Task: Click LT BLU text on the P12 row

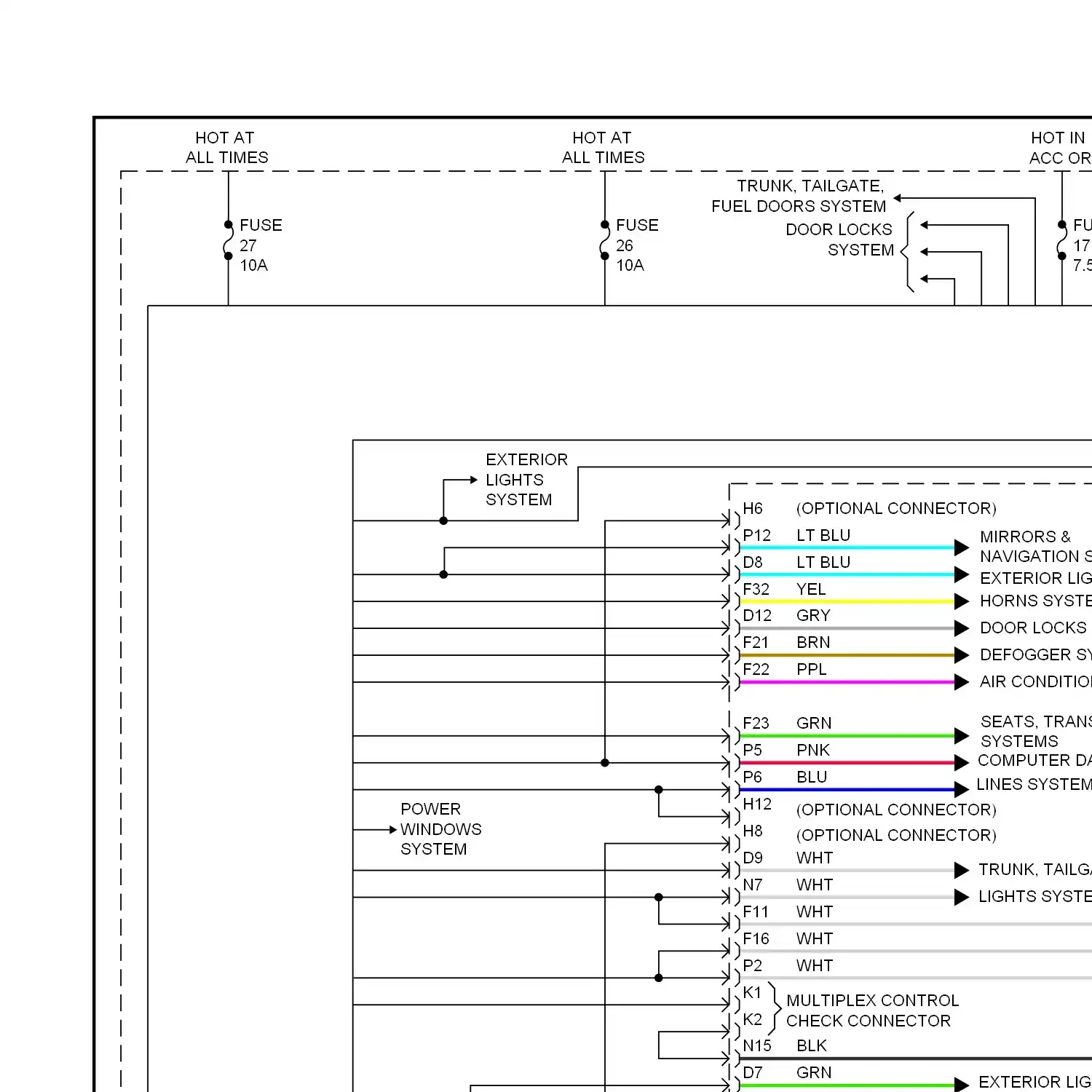Action: pyautogui.click(x=823, y=535)
